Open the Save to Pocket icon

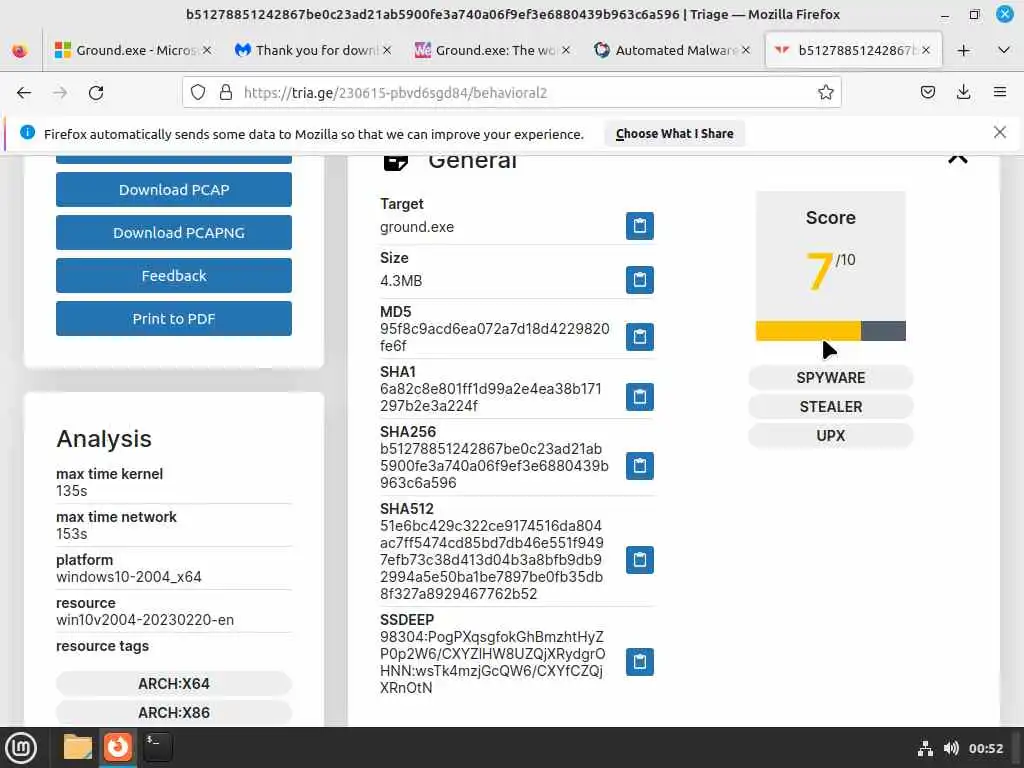click(x=927, y=93)
